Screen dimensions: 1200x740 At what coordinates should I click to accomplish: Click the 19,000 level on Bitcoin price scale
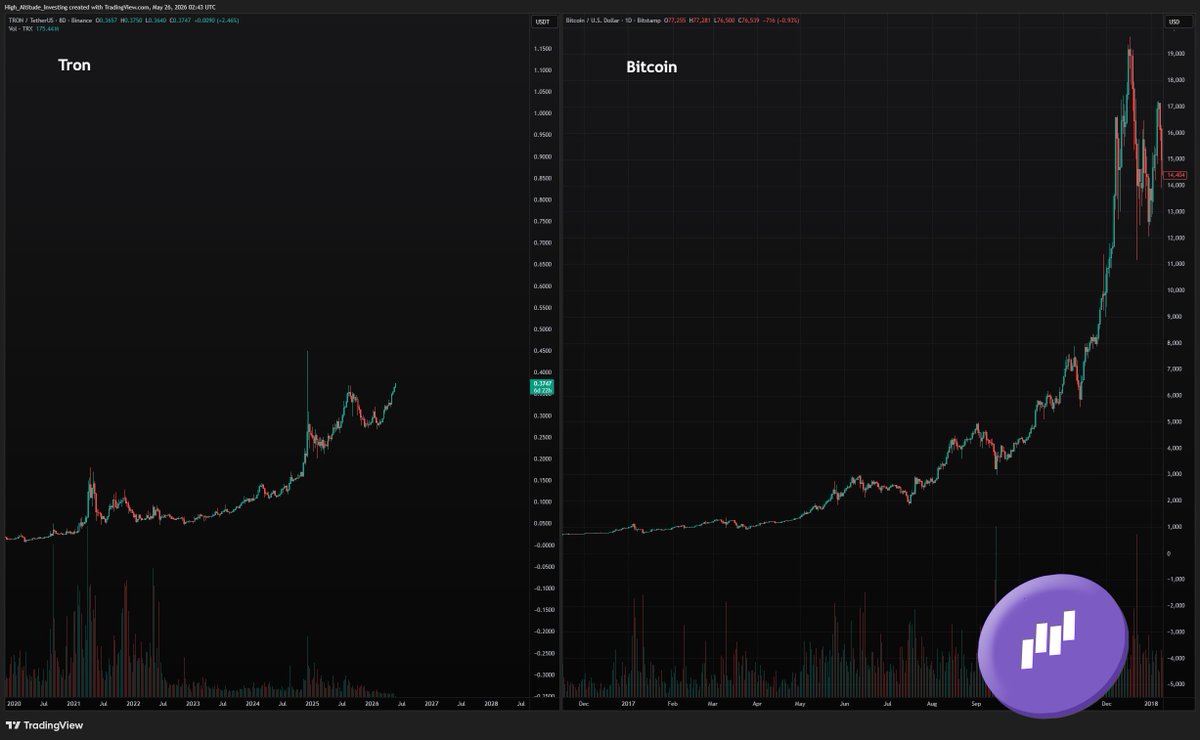point(1176,54)
